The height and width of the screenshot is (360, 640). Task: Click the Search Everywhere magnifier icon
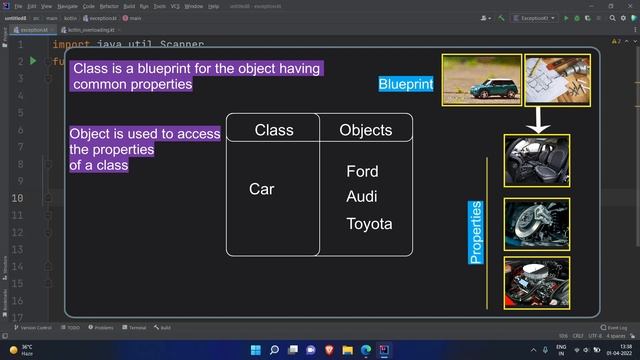[612, 18]
